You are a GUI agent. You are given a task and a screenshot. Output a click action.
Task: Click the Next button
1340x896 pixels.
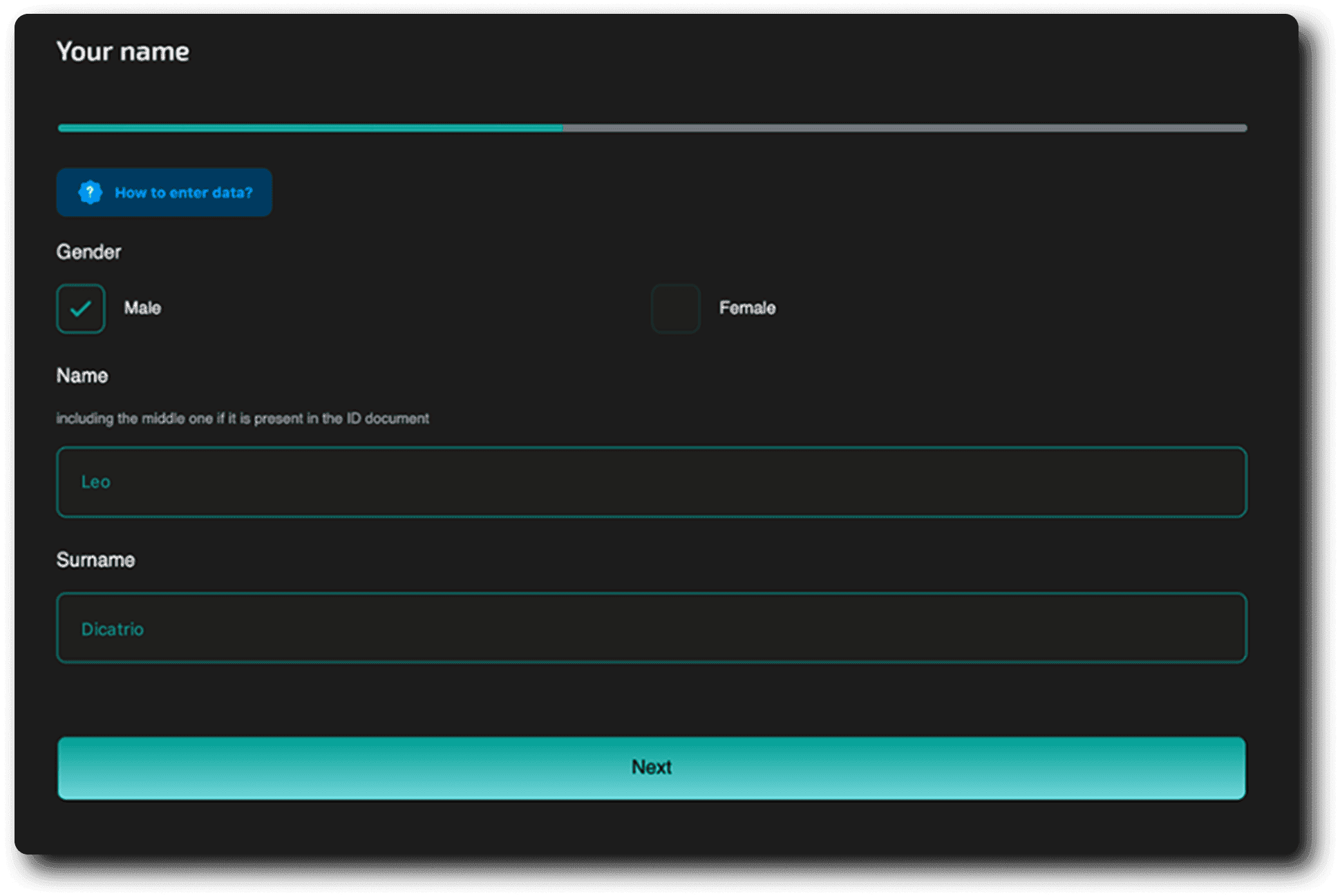click(x=652, y=768)
